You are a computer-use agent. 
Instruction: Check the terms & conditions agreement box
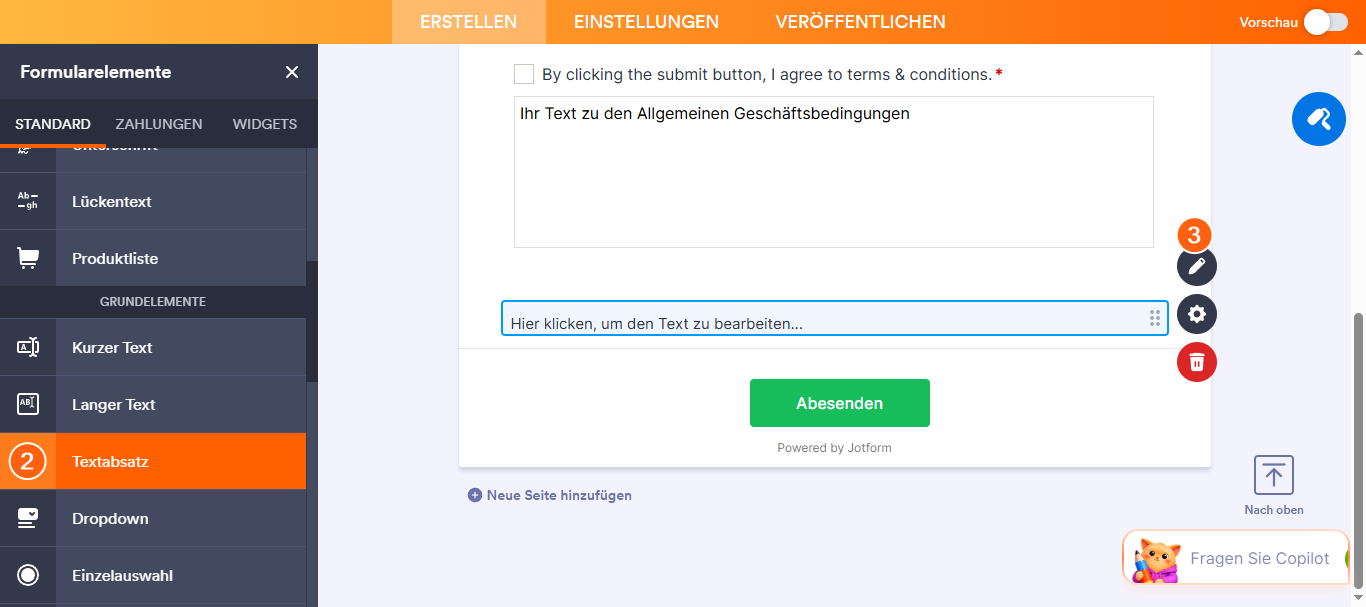tap(524, 74)
